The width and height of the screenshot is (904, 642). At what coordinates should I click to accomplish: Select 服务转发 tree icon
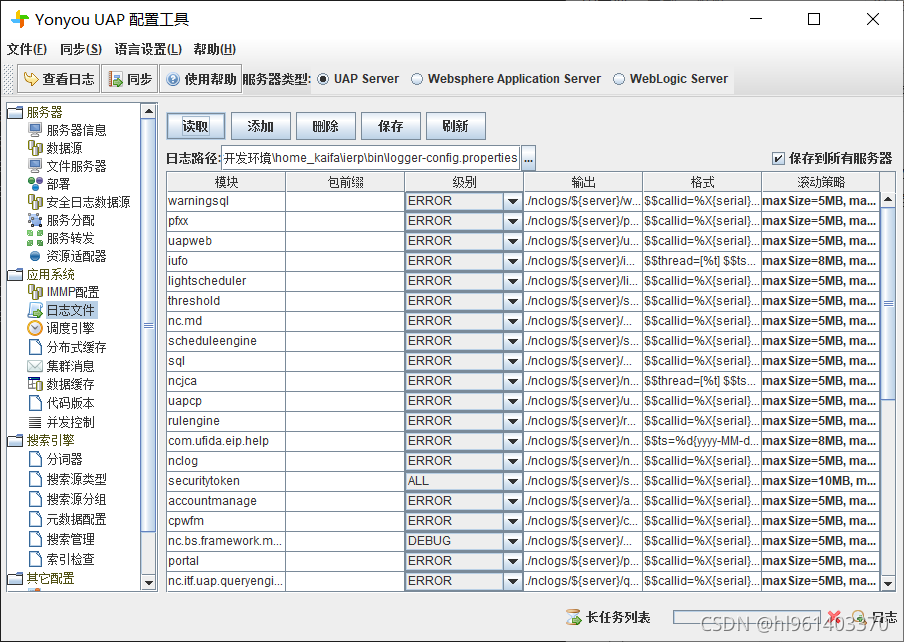(35, 238)
